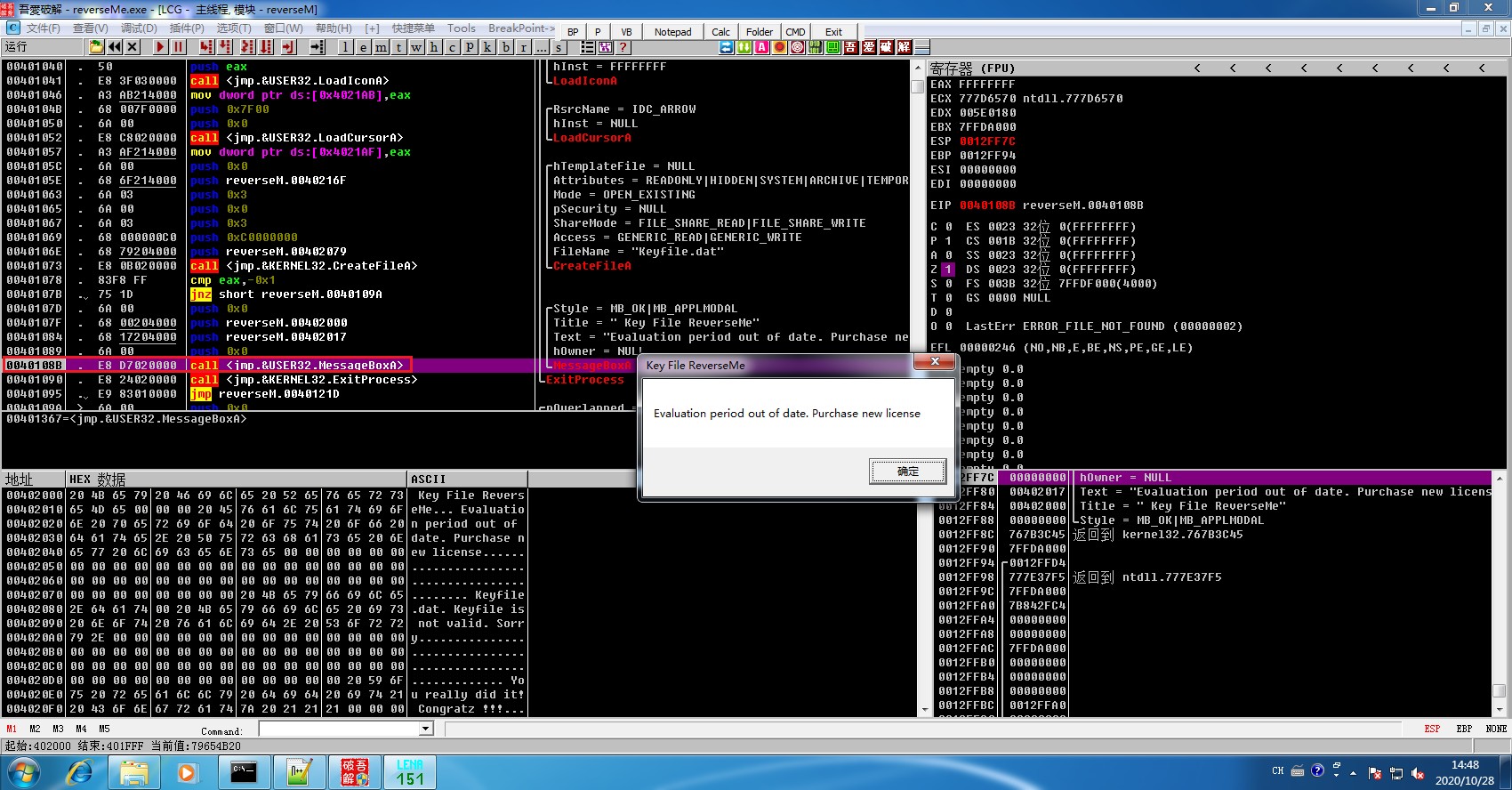Click the Restart program rewind icon

pos(115,47)
